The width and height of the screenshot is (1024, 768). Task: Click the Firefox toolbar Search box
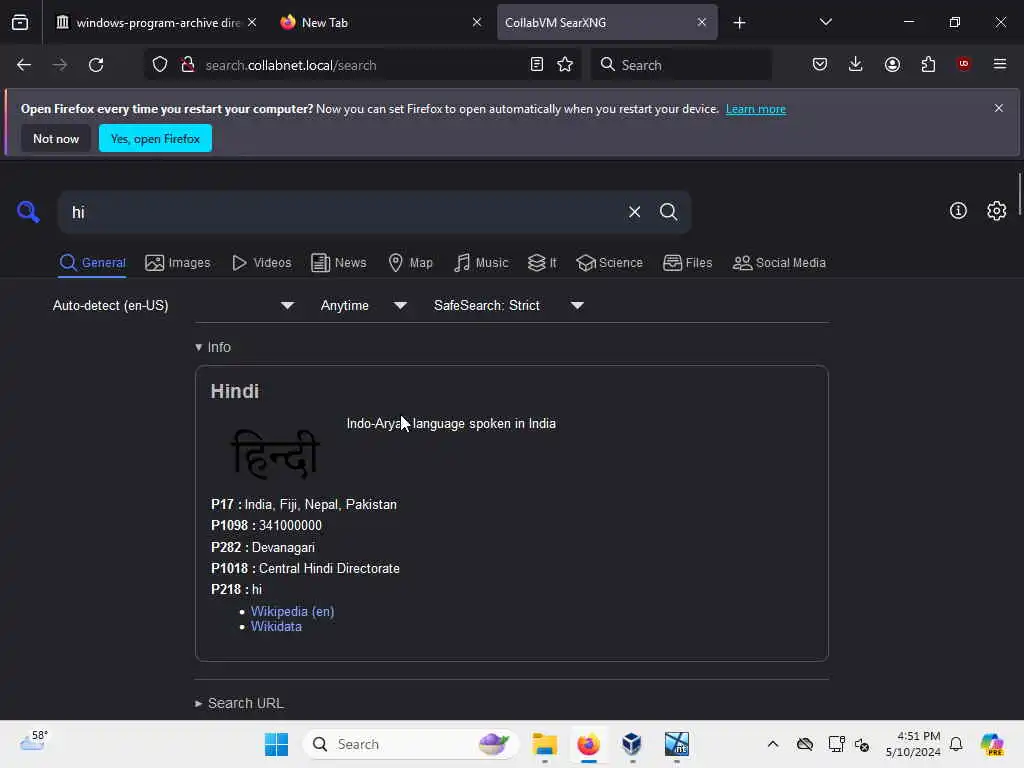[681, 65]
